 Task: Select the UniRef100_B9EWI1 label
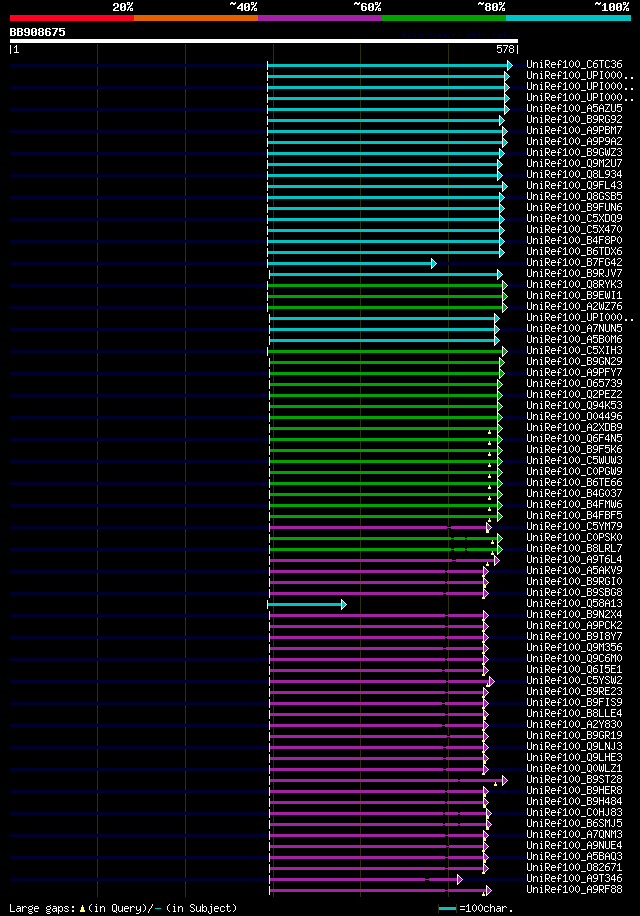pos(574,296)
